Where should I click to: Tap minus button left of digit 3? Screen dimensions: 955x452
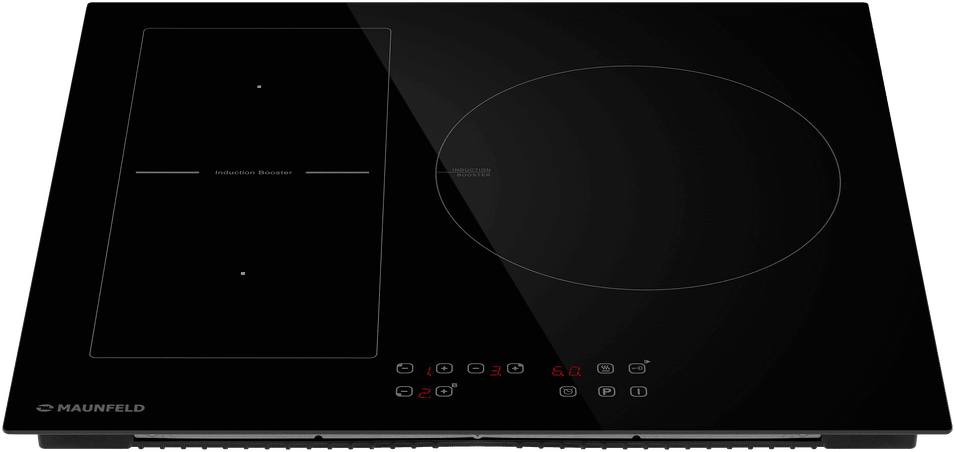pyautogui.click(x=477, y=369)
